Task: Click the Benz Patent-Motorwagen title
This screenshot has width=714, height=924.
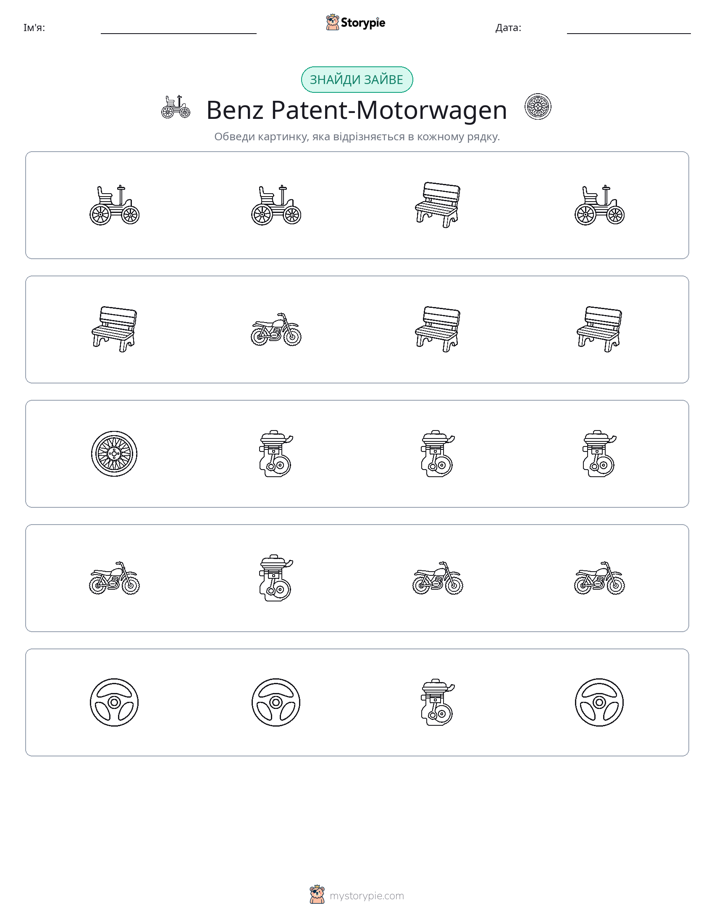Action: pyautogui.click(x=356, y=110)
